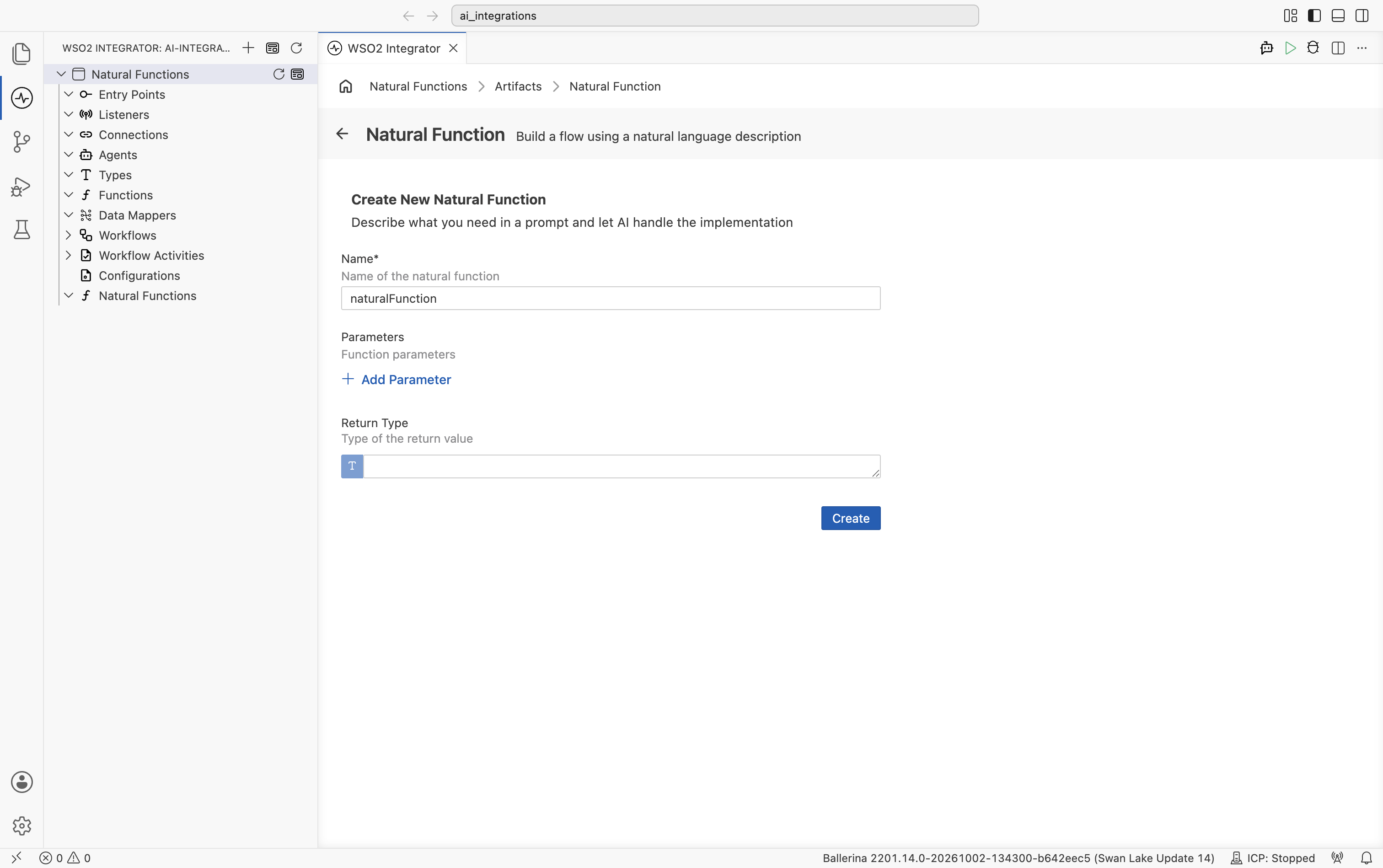Open More Actions ellipsis menu
The width and height of the screenshot is (1383, 868).
pos(1362,48)
